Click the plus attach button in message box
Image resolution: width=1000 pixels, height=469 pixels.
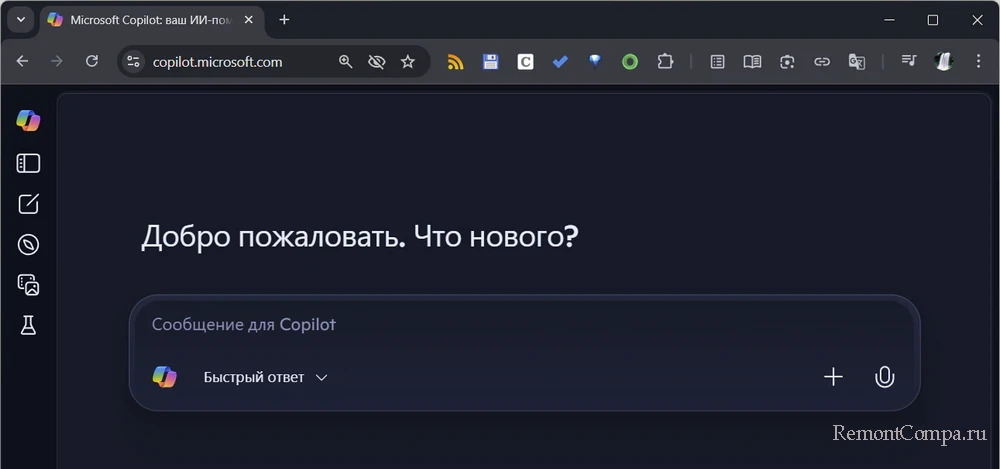coord(833,377)
